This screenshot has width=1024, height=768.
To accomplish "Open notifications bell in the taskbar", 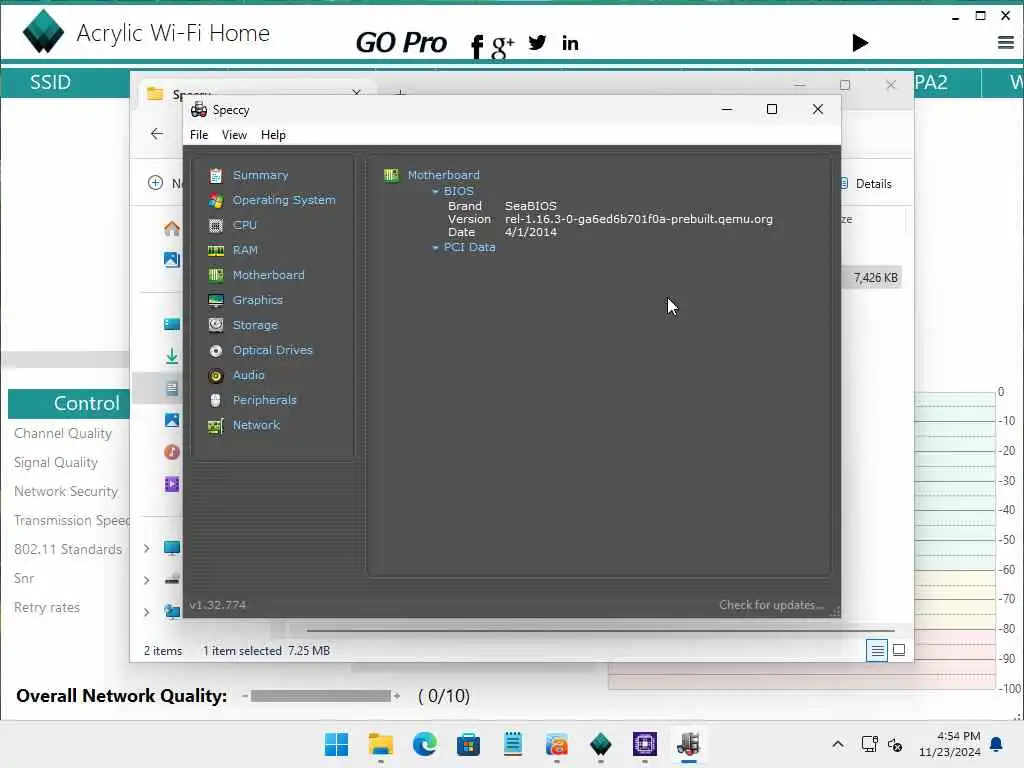I will [x=997, y=744].
